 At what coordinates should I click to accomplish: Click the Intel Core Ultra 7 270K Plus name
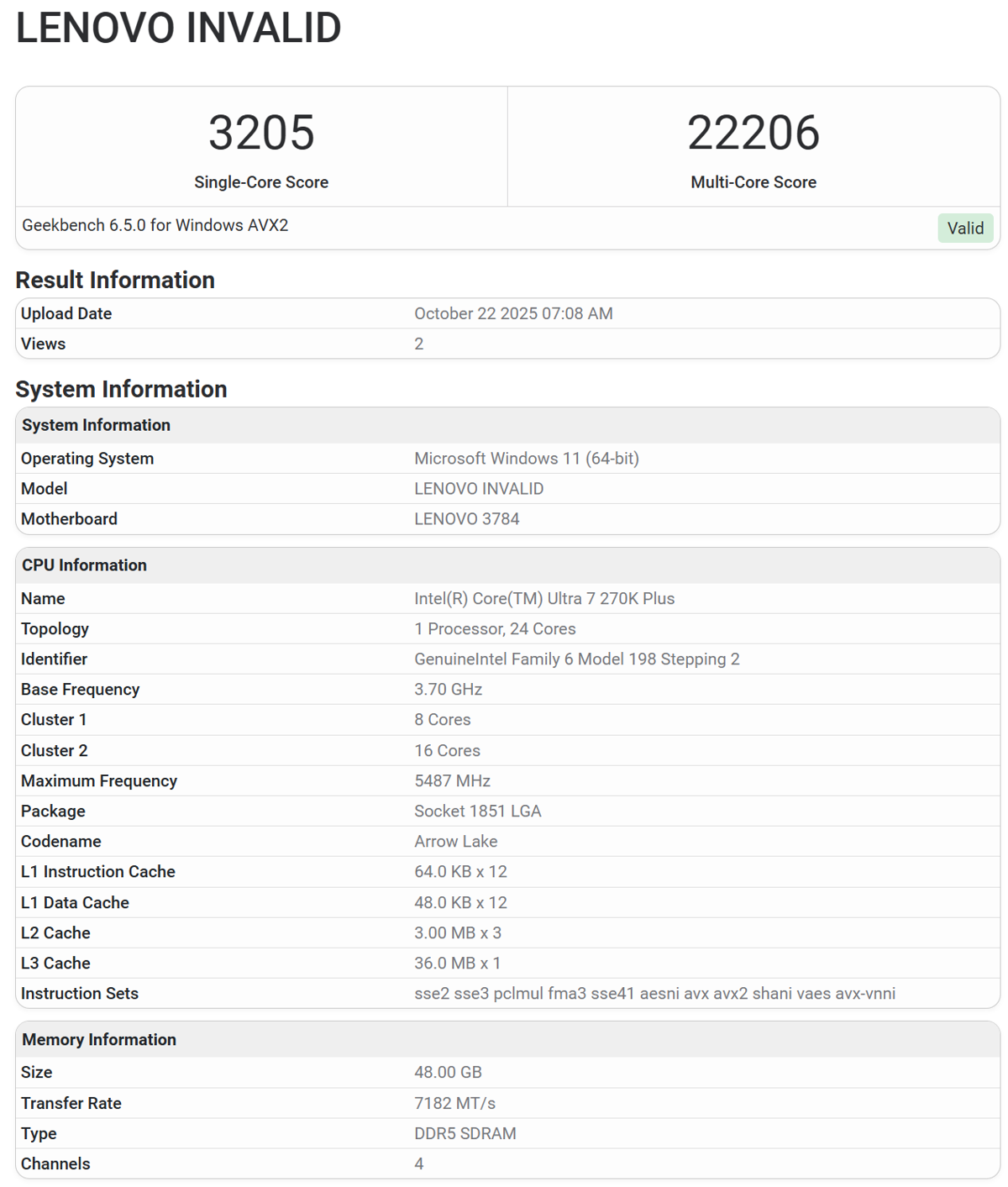click(x=544, y=599)
